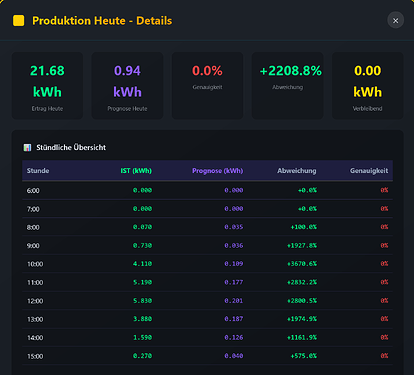Click deviation +1974.9% in 13:00 row

click(302, 319)
